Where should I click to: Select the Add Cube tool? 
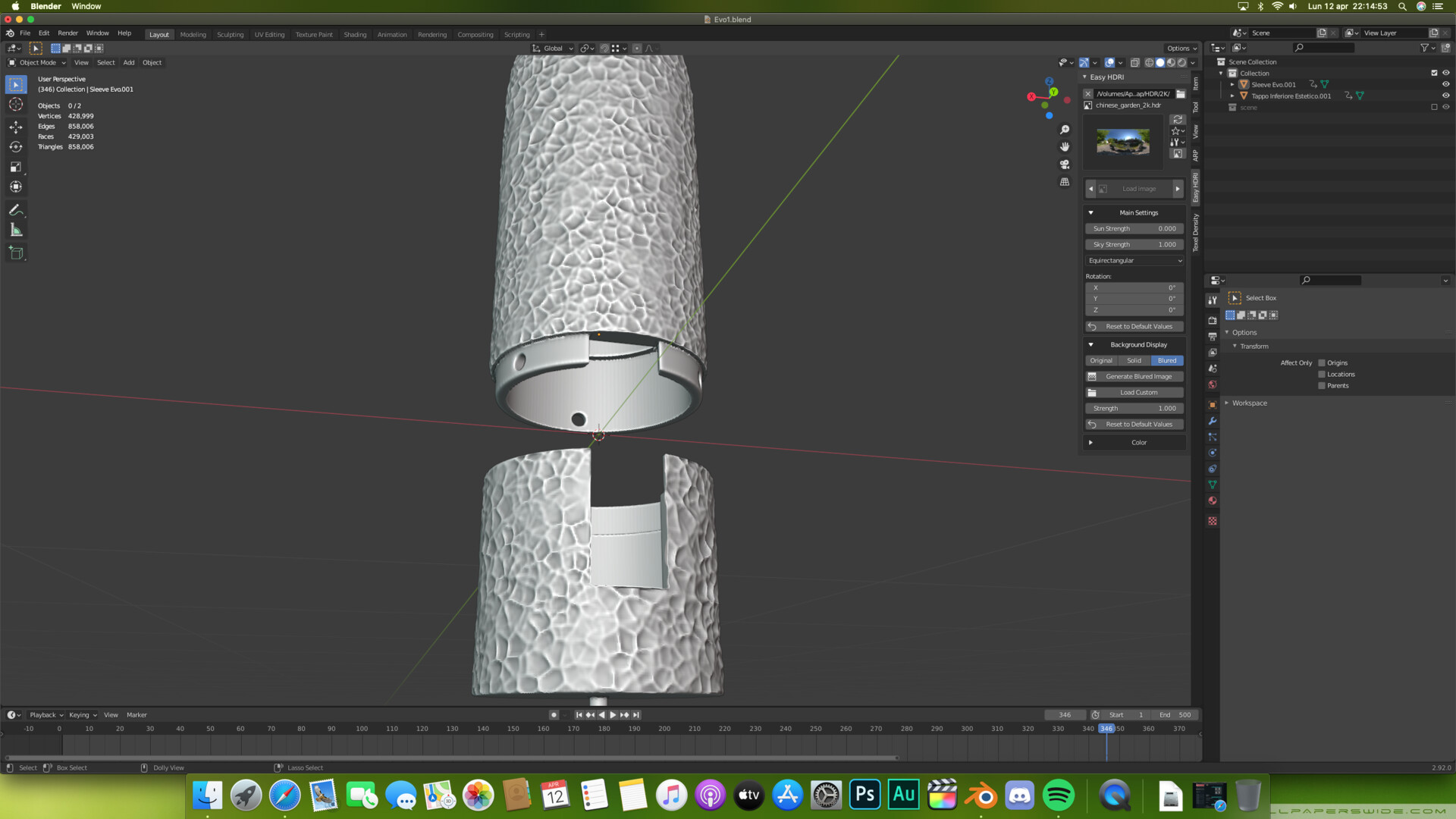(16, 253)
